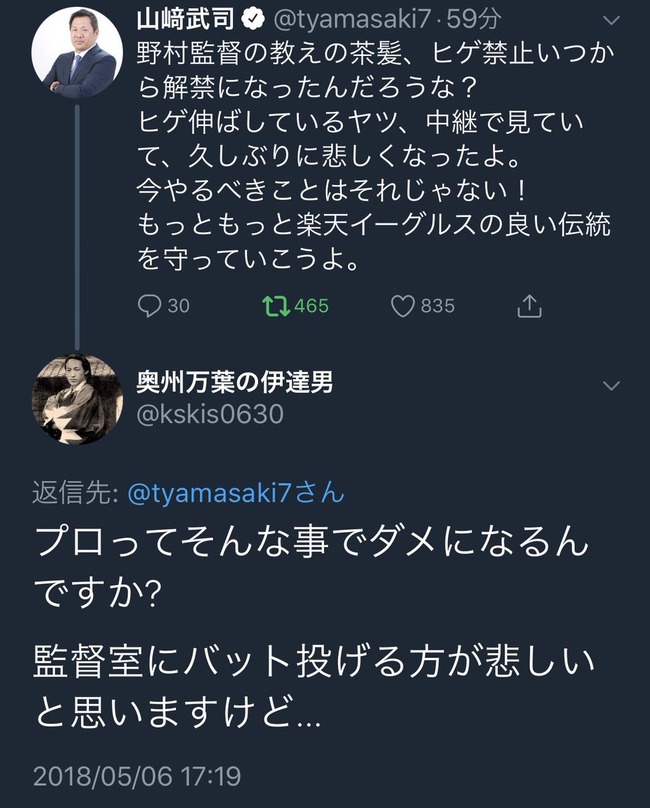Click the 465 retweet count

click(312, 306)
